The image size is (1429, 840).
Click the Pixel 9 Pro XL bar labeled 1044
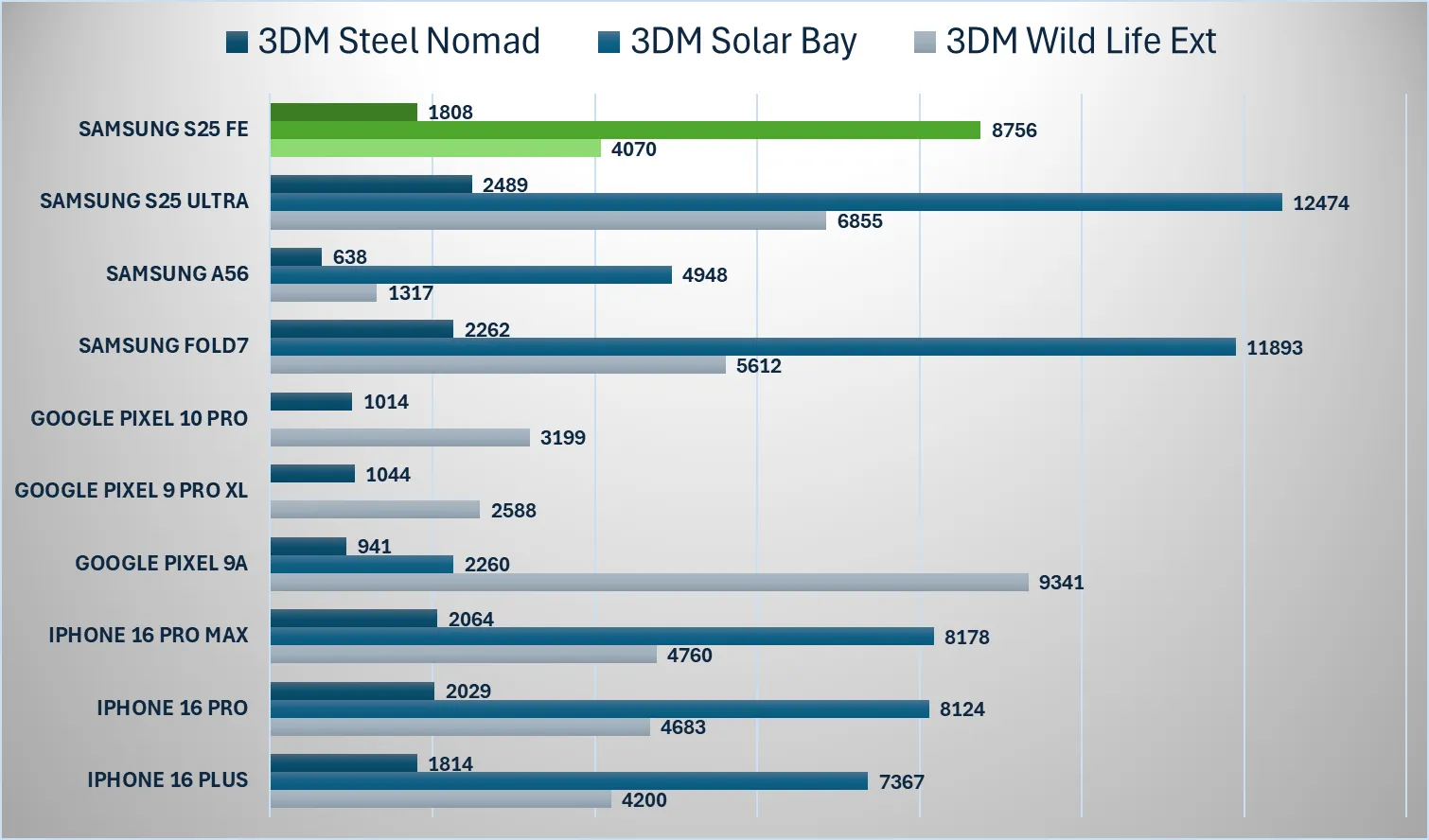[x=312, y=474]
